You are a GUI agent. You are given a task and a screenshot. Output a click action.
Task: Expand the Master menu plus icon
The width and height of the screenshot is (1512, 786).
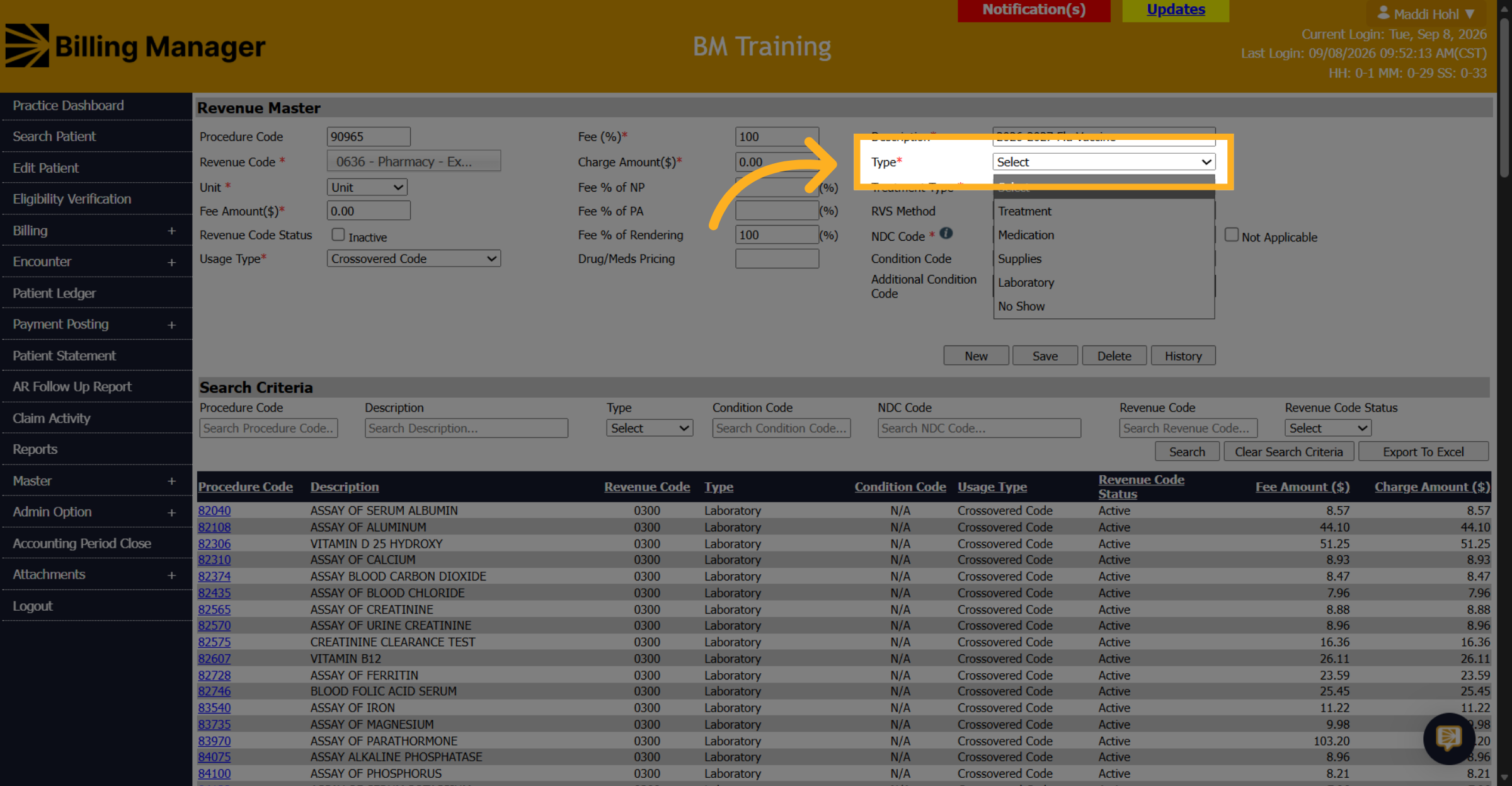171,482
